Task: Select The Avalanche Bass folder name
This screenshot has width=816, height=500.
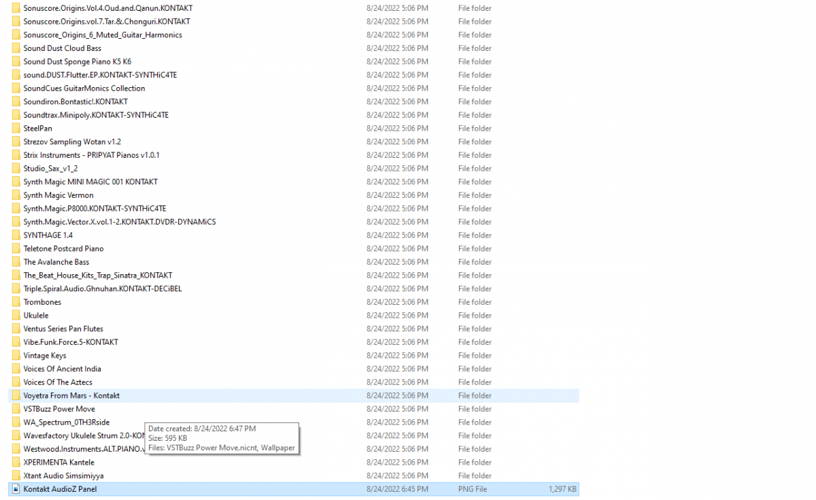Action: click(56, 262)
